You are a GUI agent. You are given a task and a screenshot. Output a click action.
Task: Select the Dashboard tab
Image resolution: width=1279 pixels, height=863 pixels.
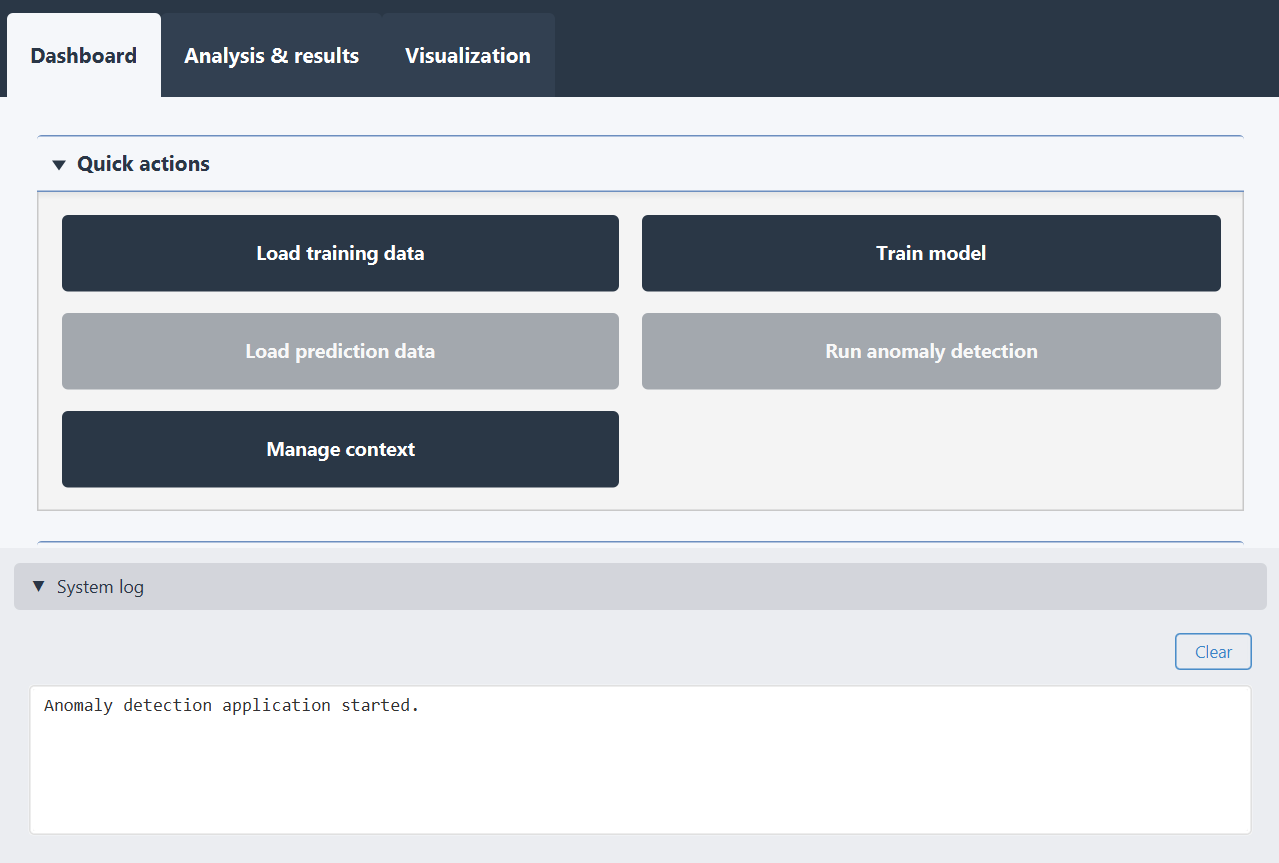tap(83, 56)
